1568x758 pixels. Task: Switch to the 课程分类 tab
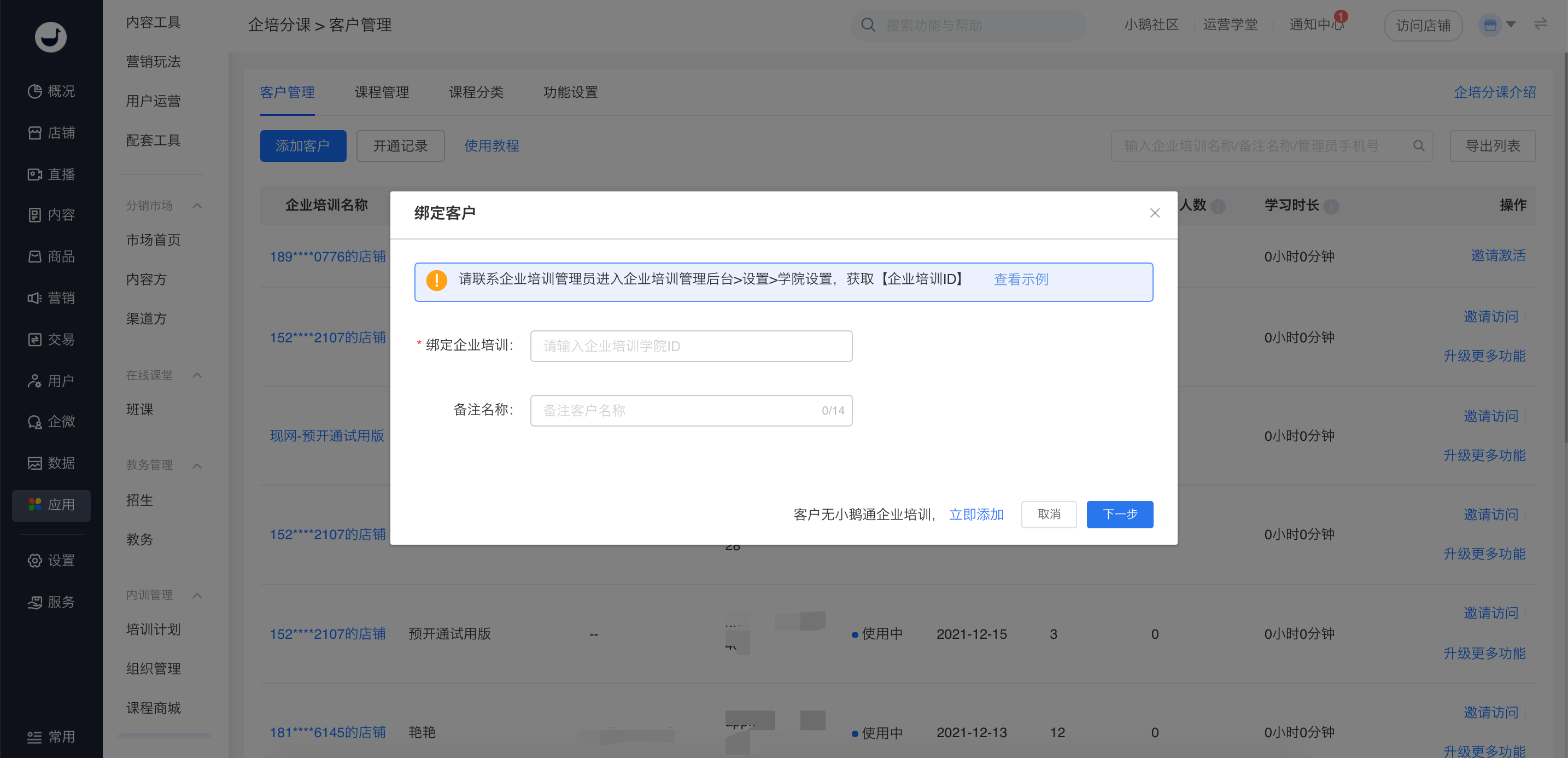click(x=476, y=92)
